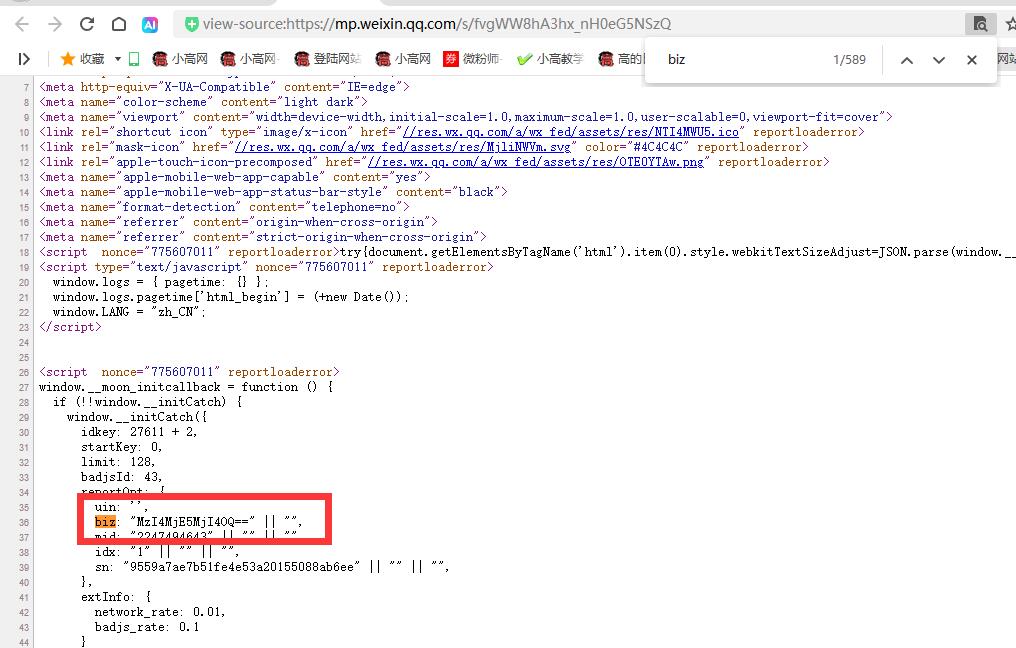Reload the view-source page
The image size is (1016, 648).
click(x=87, y=25)
